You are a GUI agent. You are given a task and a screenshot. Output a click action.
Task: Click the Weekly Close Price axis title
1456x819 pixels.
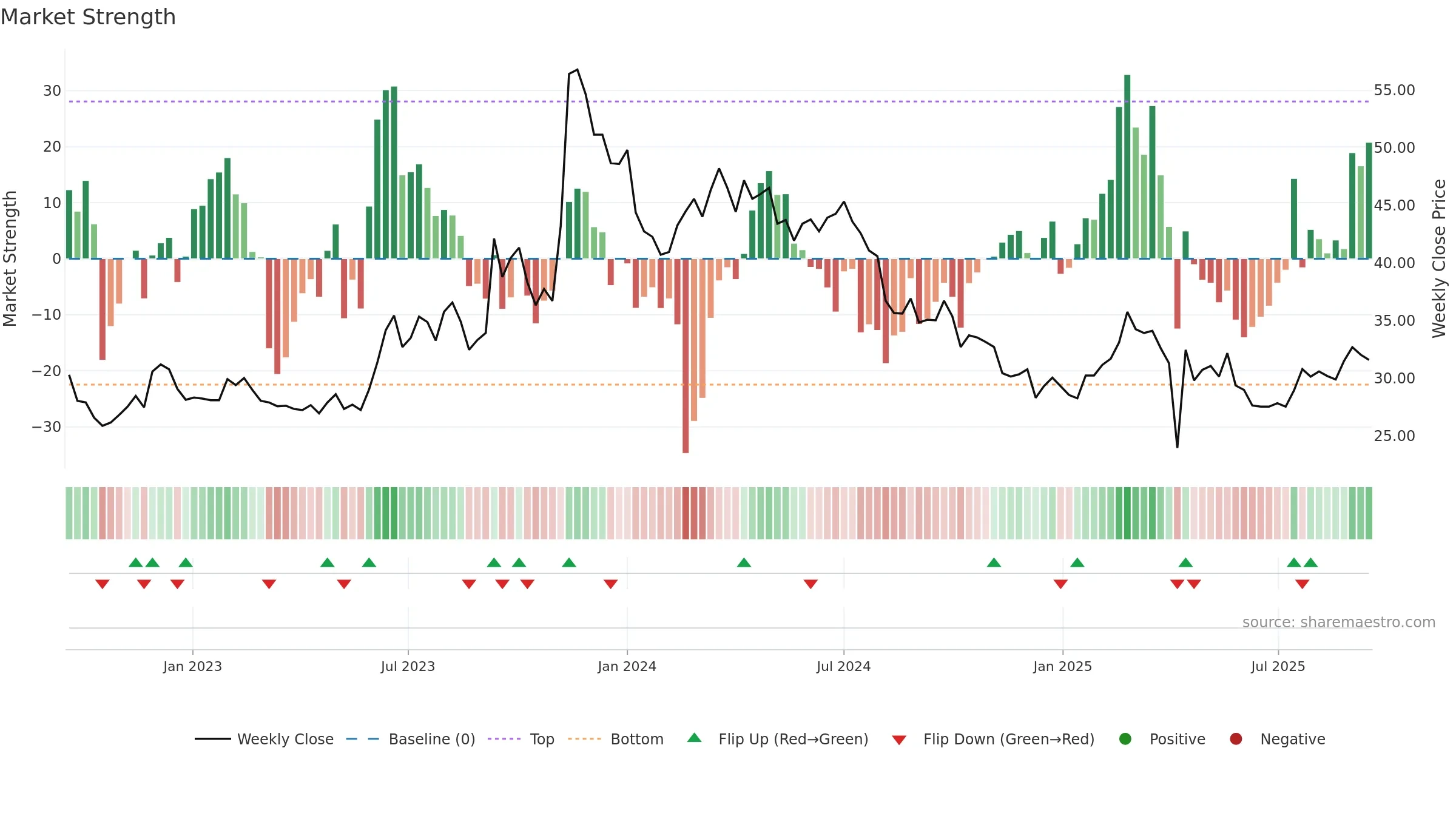click(x=1439, y=258)
